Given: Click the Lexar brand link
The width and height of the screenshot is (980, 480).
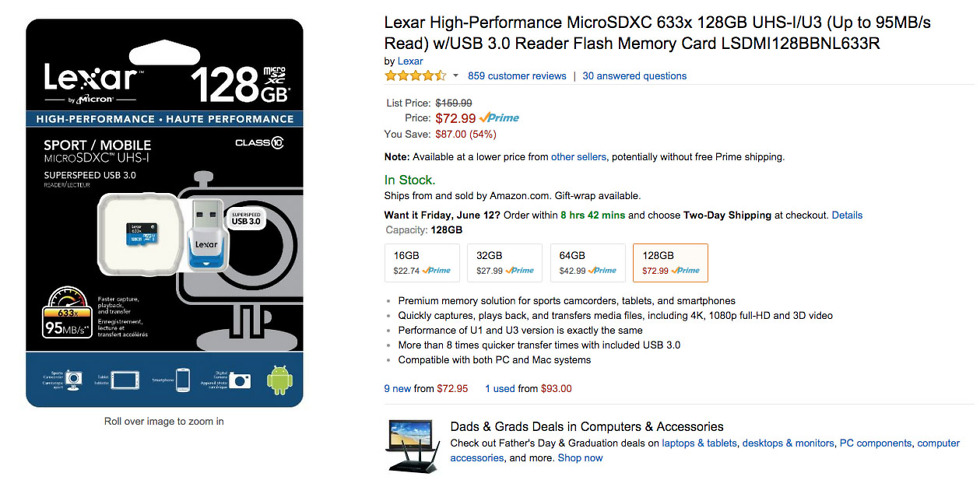Looking at the screenshot, I should 410,61.
